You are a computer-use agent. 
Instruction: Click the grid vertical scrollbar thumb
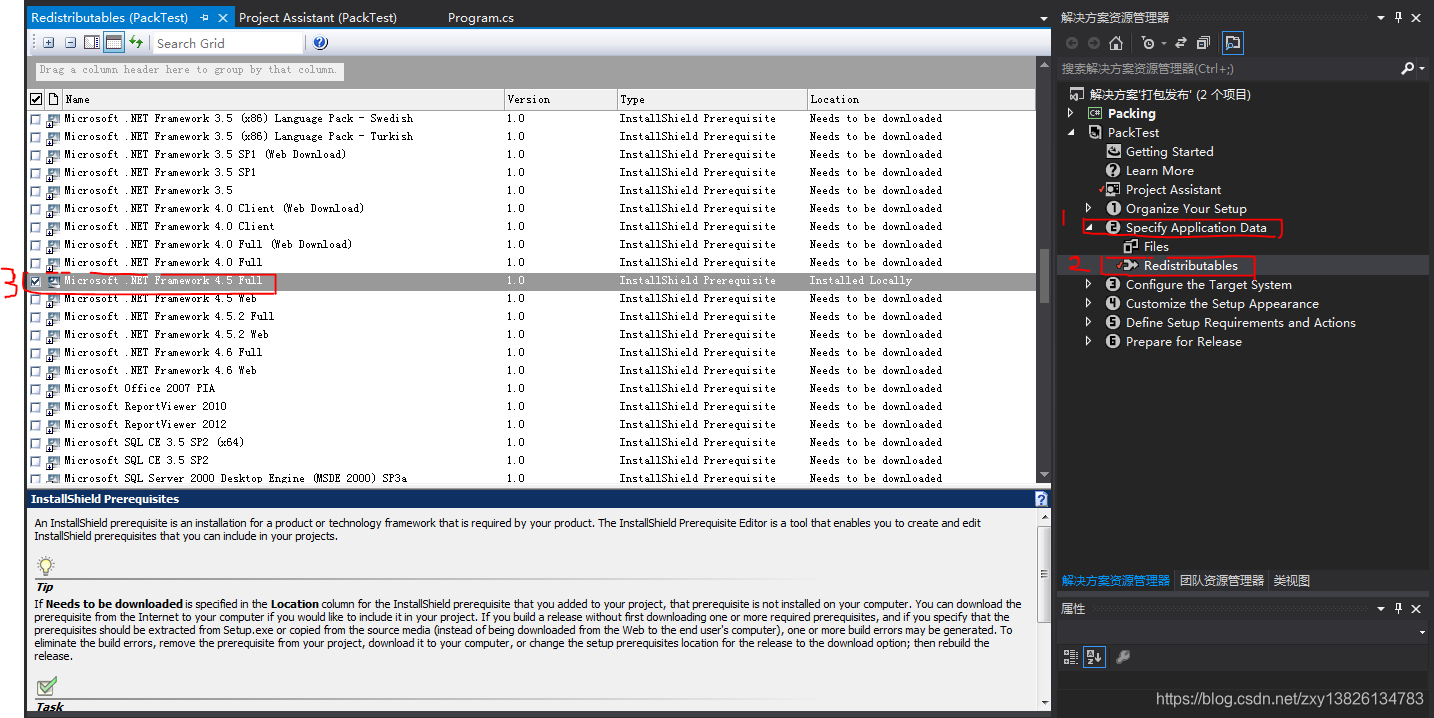1044,274
